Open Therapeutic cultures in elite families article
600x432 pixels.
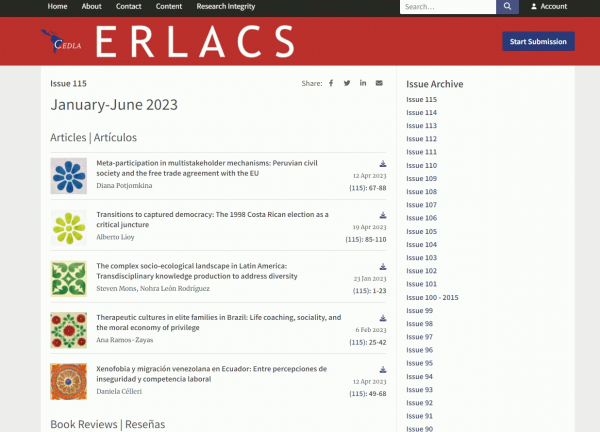tap(218, 322)
